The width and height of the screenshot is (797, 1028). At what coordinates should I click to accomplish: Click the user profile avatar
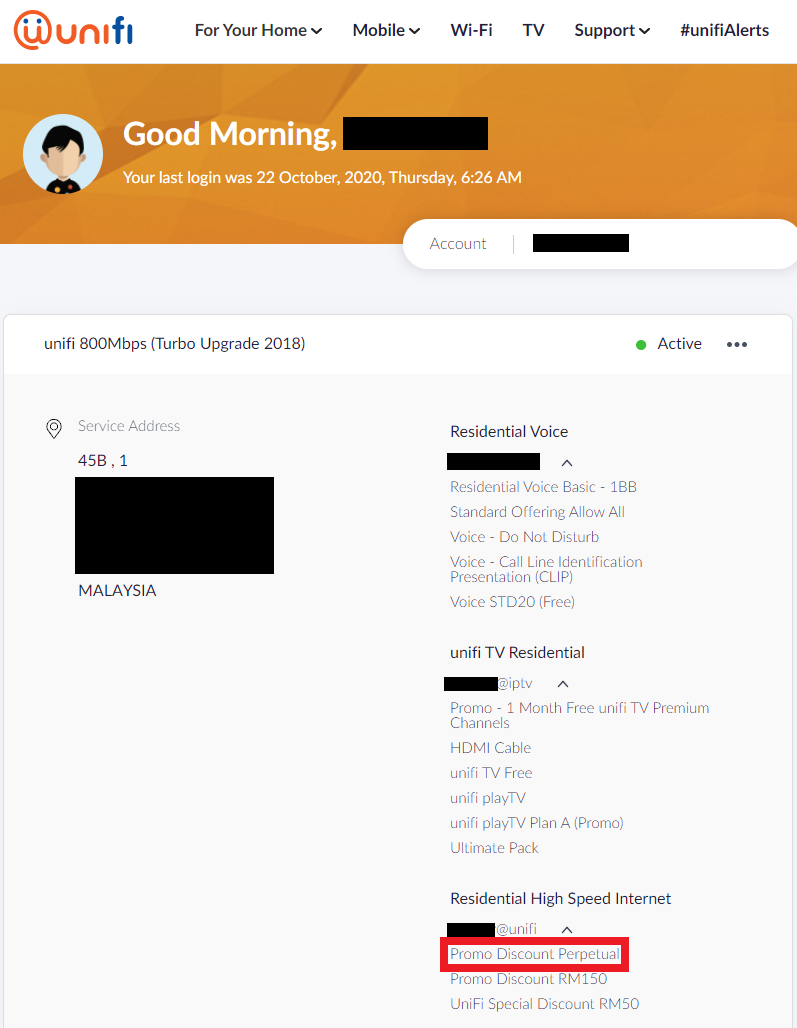pos(62,153)
